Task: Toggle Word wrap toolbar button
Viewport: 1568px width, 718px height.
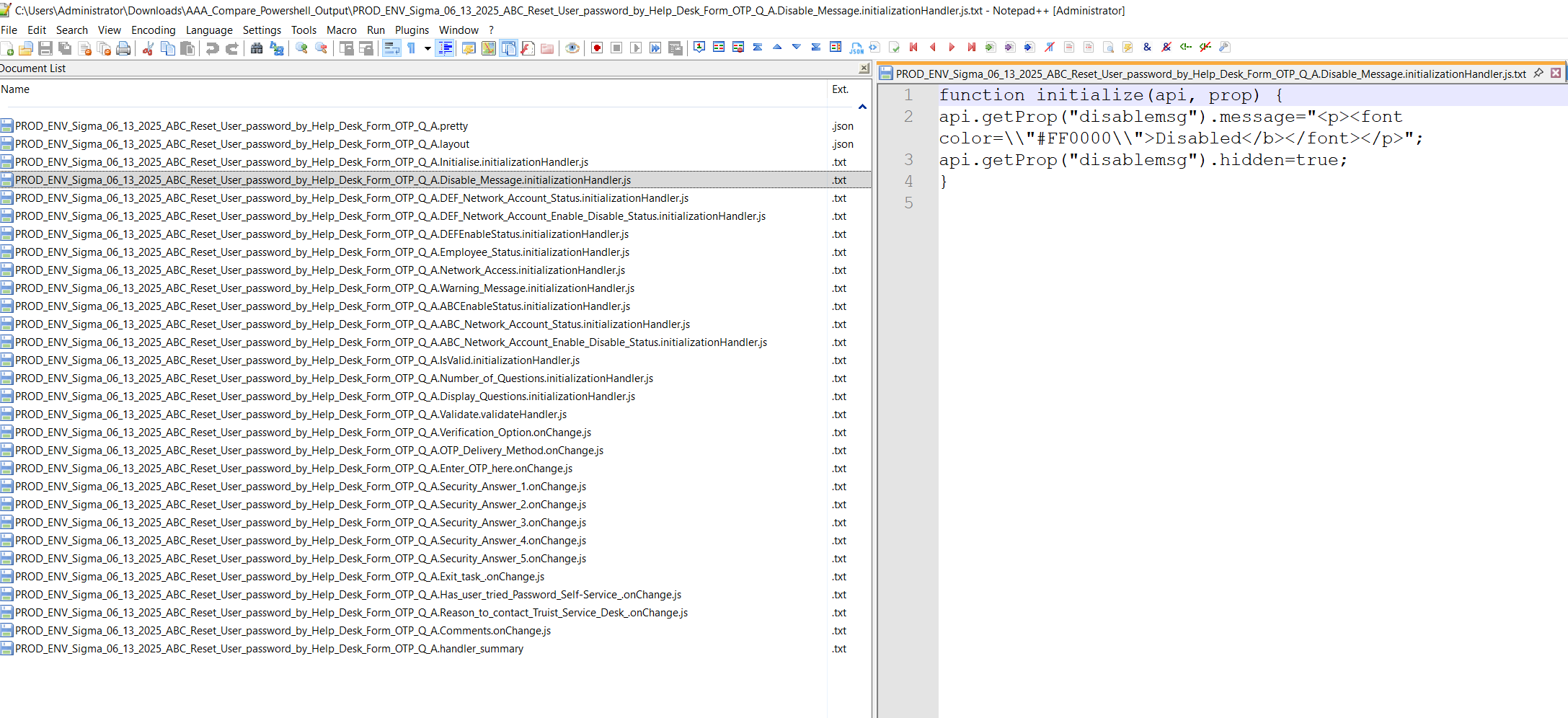Action: pyautogui.click(x=391, y=48)
